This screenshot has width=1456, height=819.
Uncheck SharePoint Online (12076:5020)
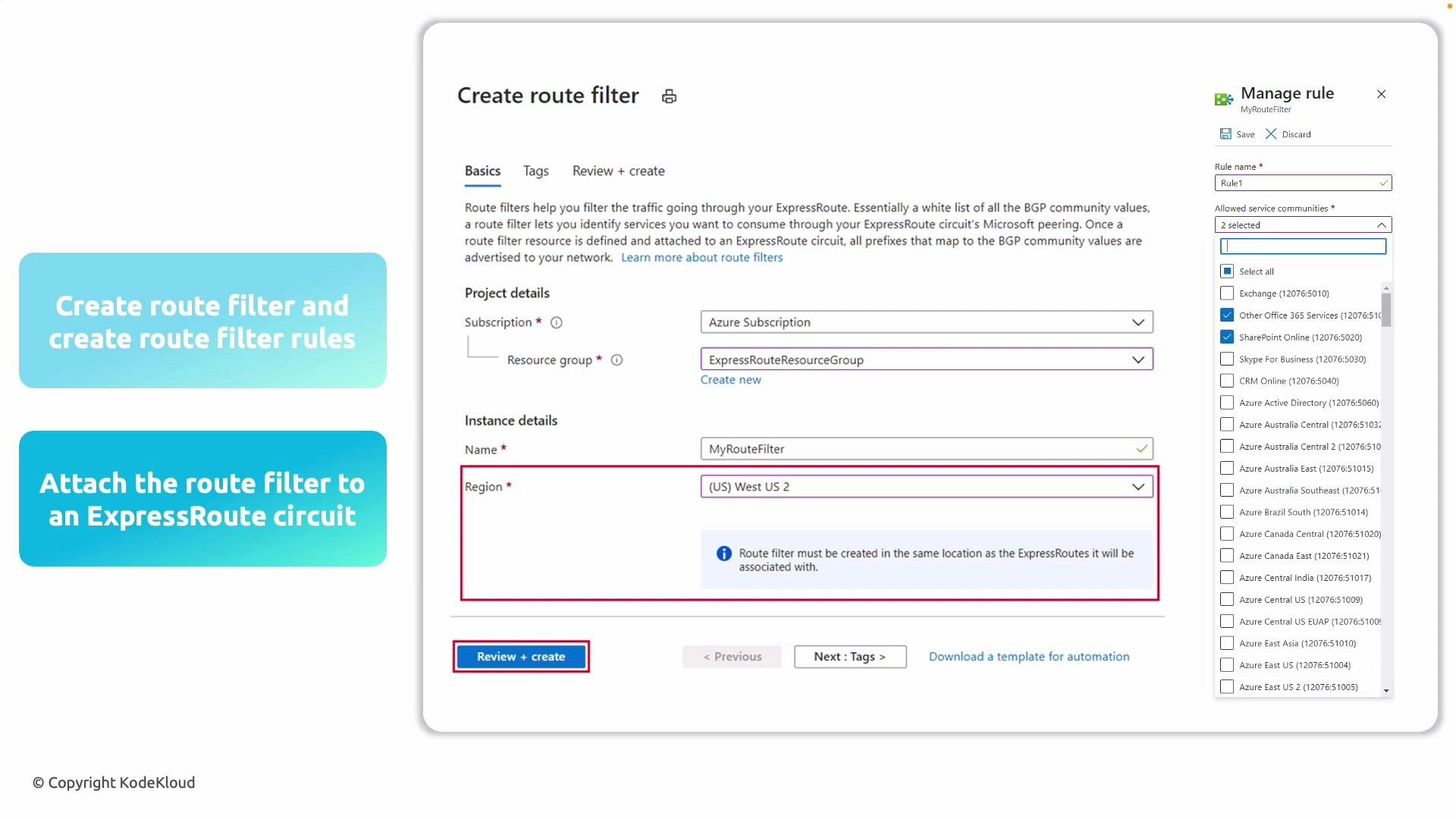(x=1226, y=337)
